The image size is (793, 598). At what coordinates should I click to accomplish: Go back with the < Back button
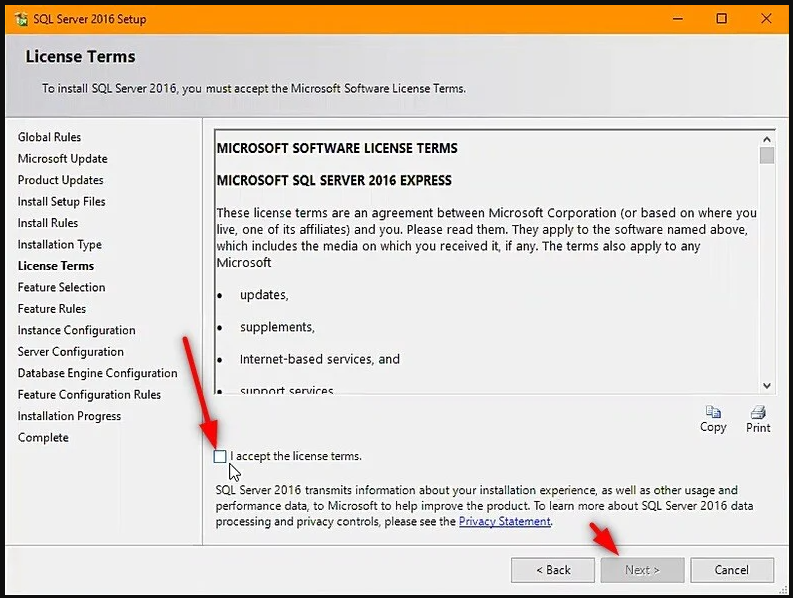coord(553,570)
